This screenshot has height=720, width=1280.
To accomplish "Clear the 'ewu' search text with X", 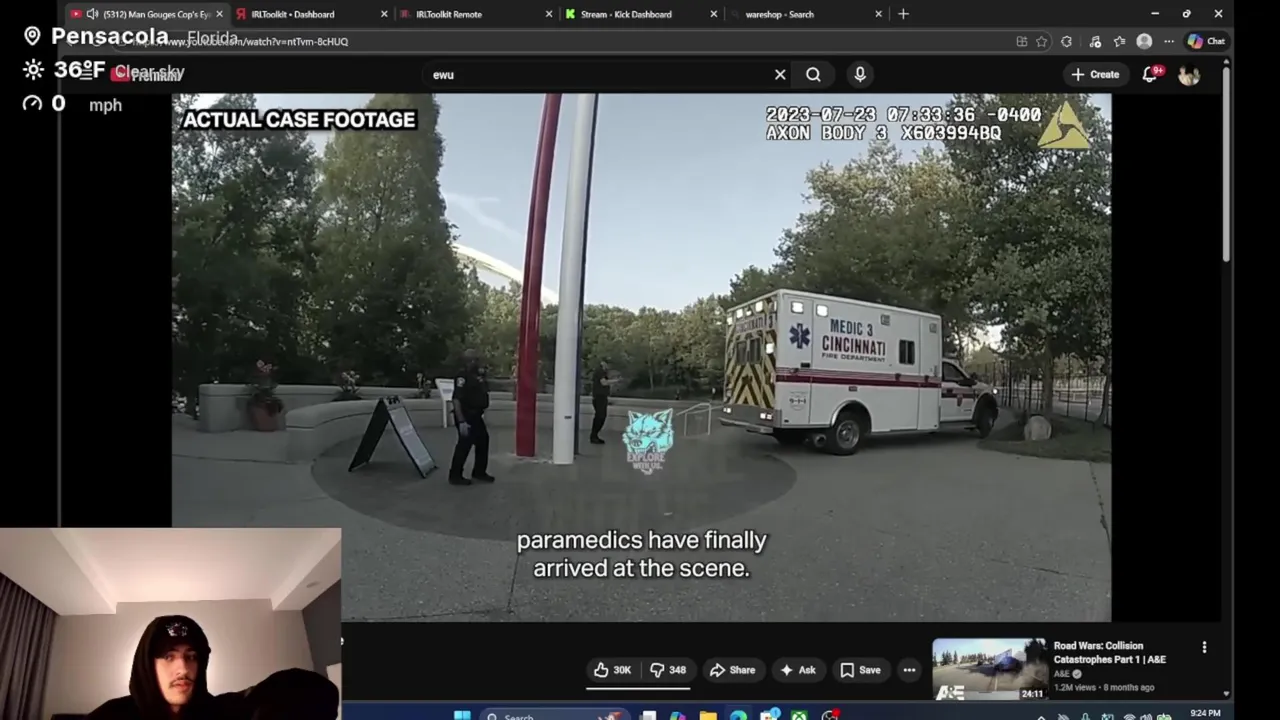I will tap(780, 74).
